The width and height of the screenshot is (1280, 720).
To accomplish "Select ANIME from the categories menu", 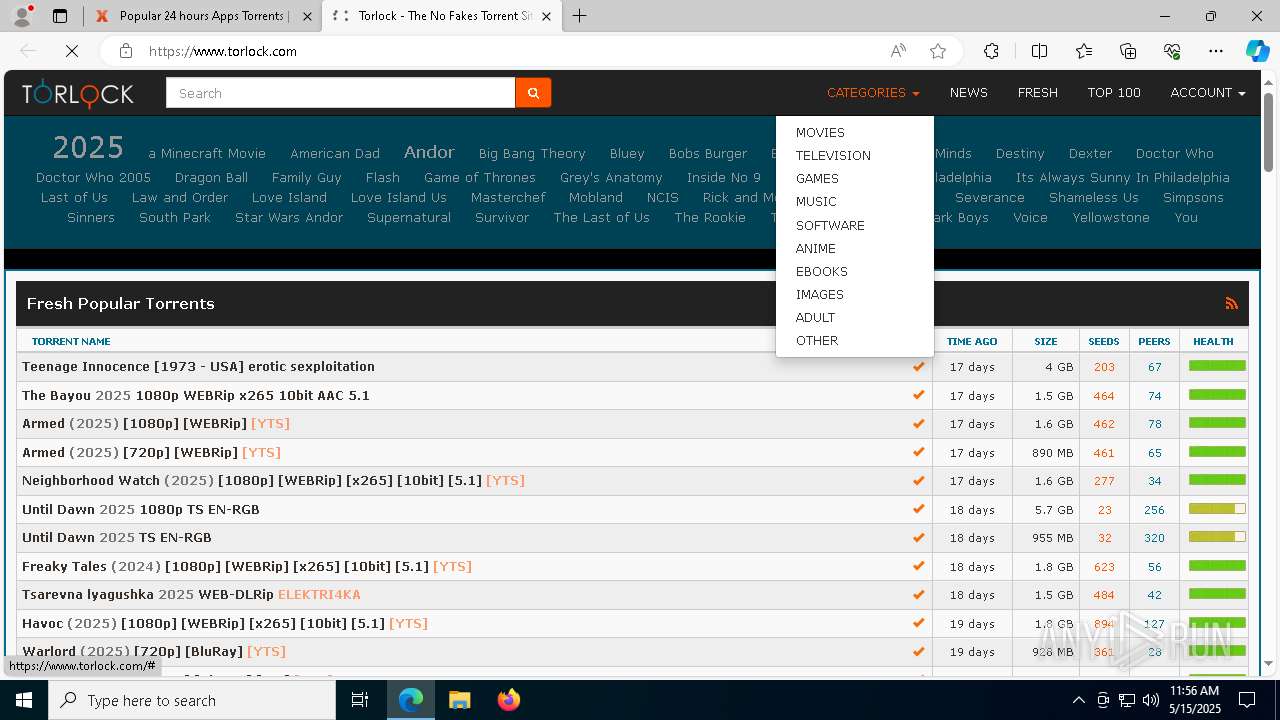I will coord(855,248).
